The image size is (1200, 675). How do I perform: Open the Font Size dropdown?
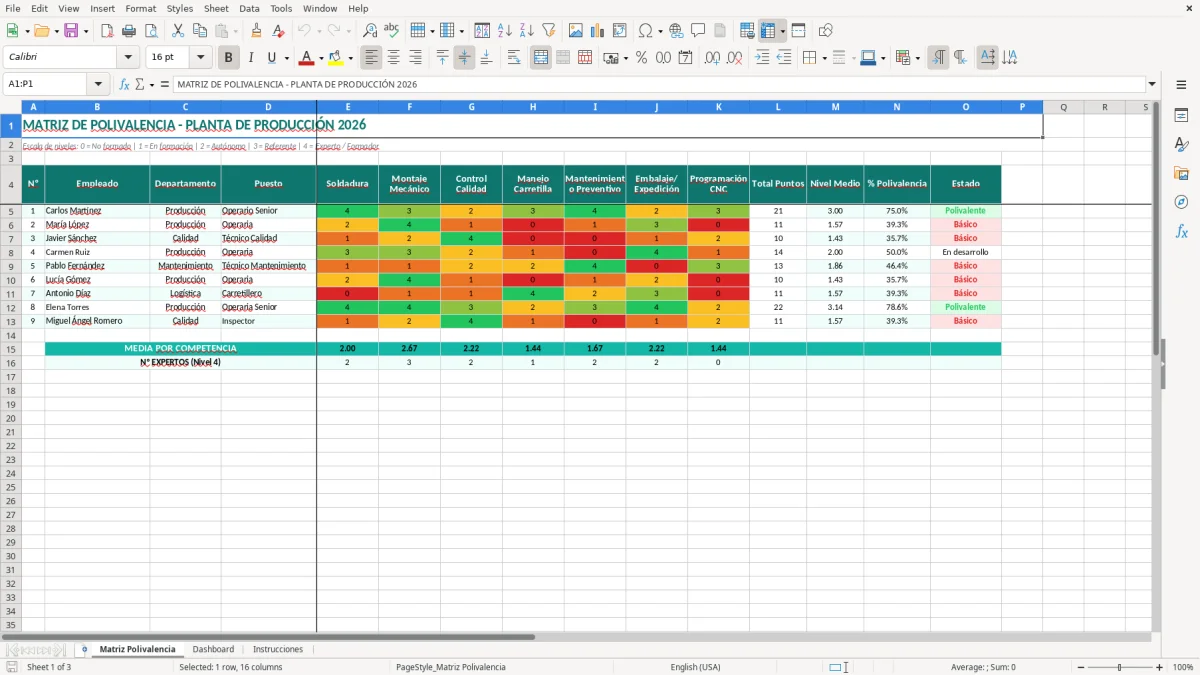[x=201, y=57]
